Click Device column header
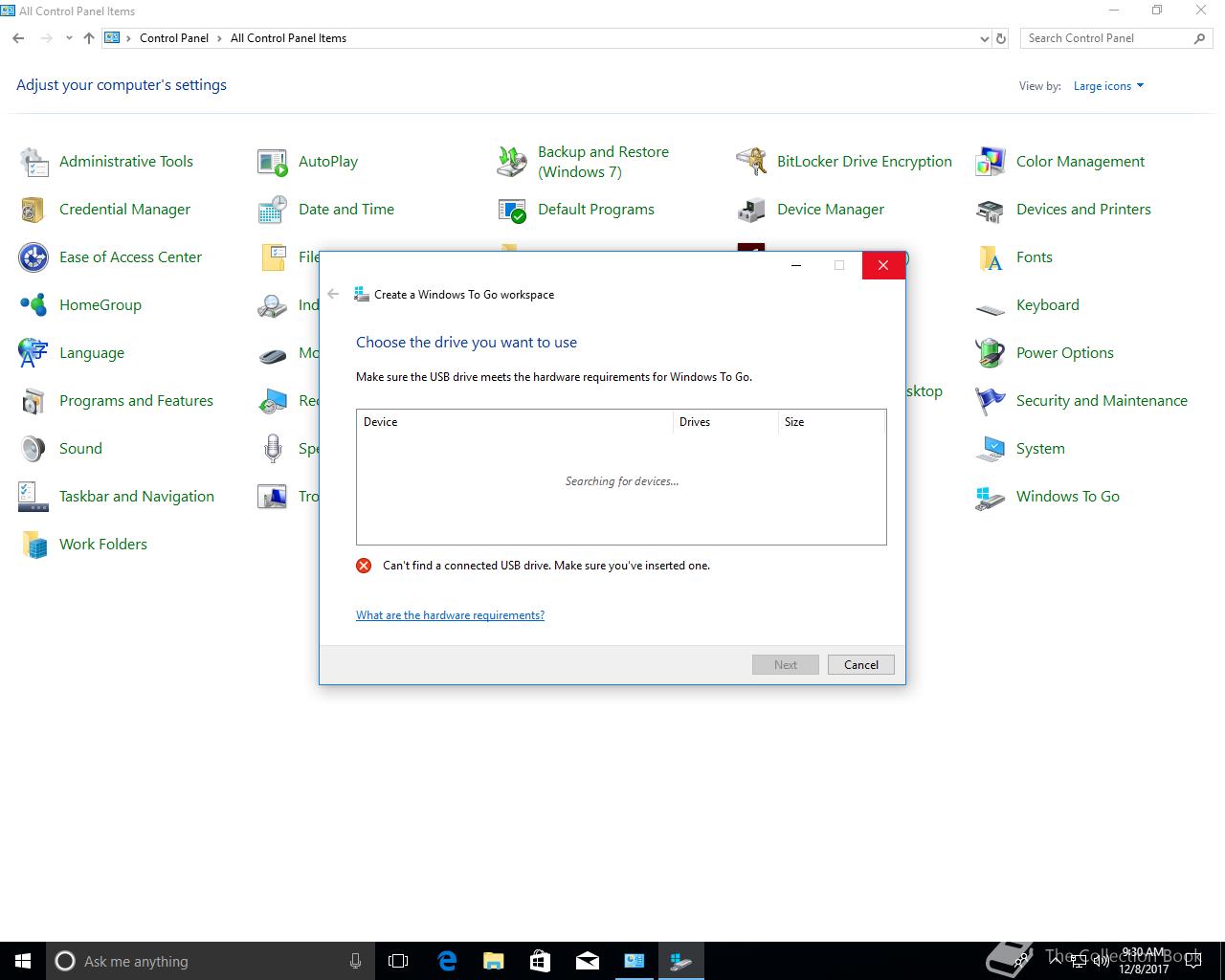 [515, 422]
